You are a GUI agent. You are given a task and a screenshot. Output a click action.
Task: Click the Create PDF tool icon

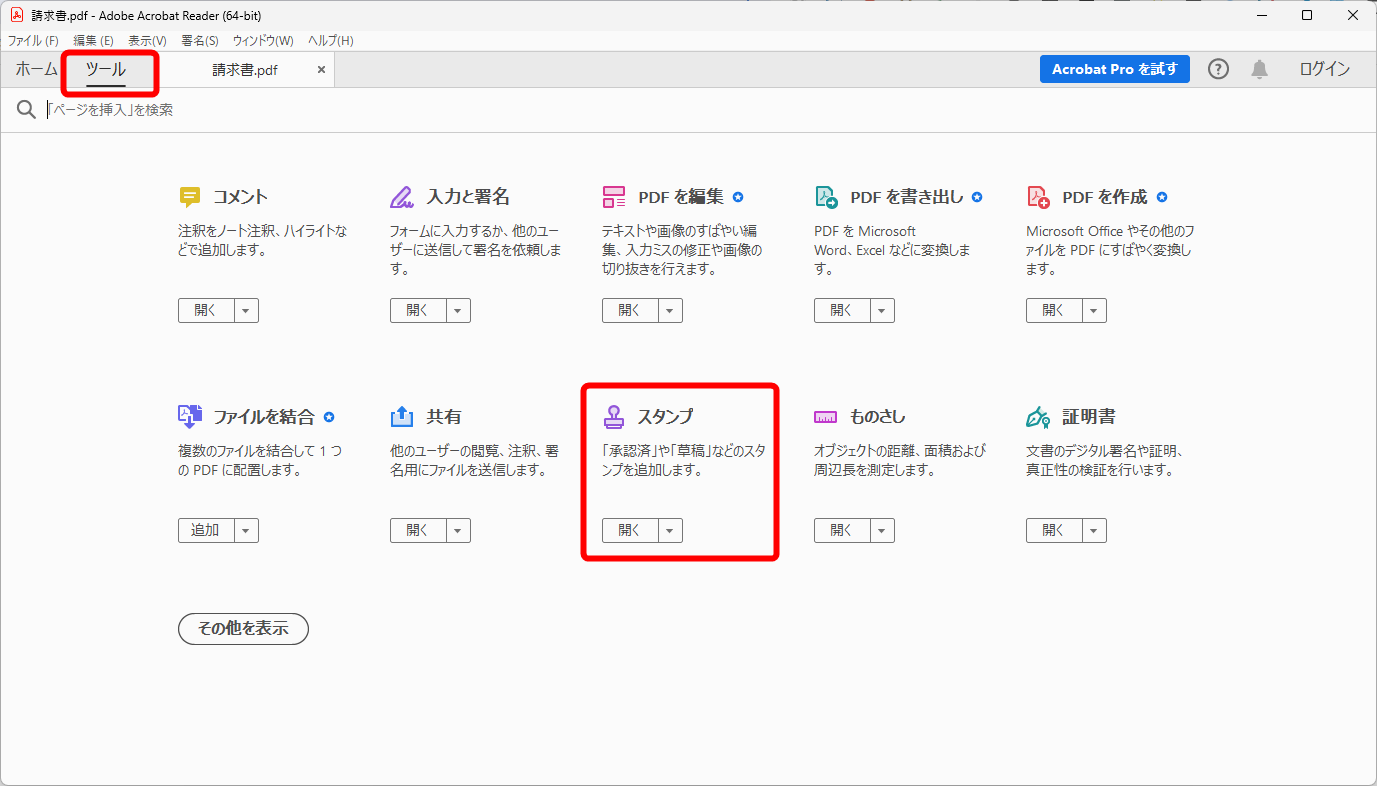1038,197
